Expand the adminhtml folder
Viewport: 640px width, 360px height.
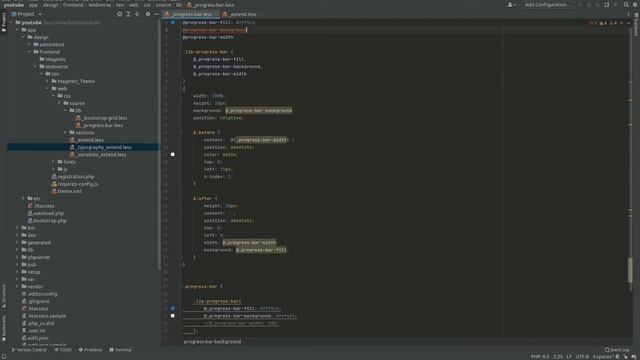point(29,44)
